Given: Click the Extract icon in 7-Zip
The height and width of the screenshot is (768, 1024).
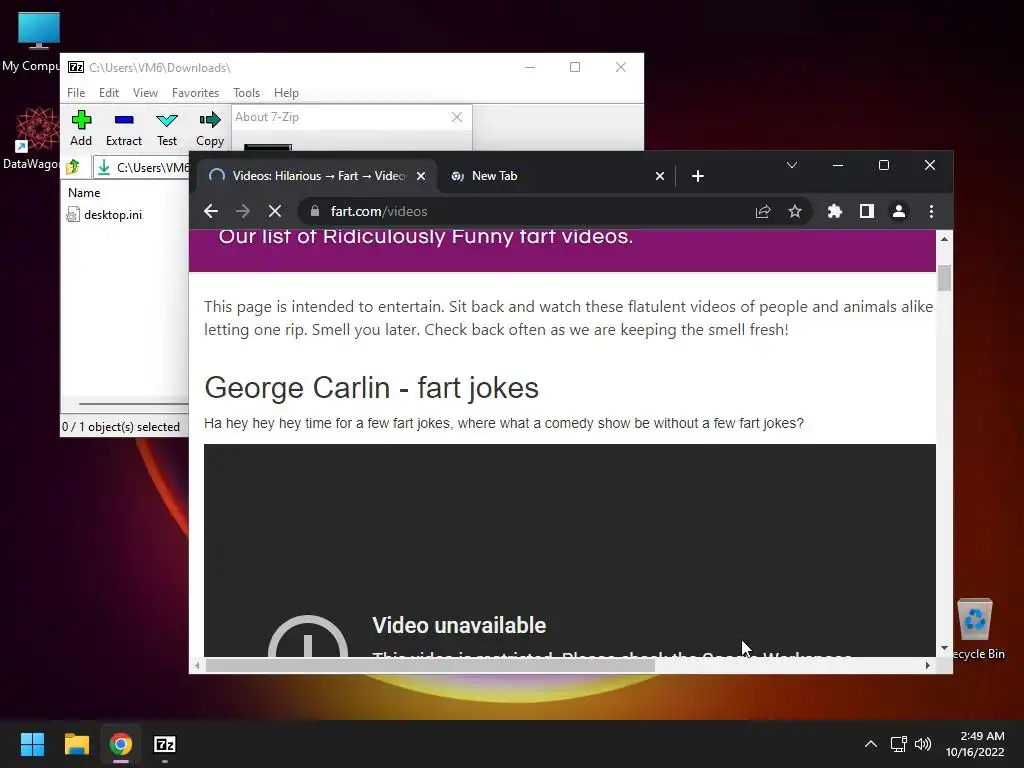Looking at the screenshot, I should click(123, 128).
